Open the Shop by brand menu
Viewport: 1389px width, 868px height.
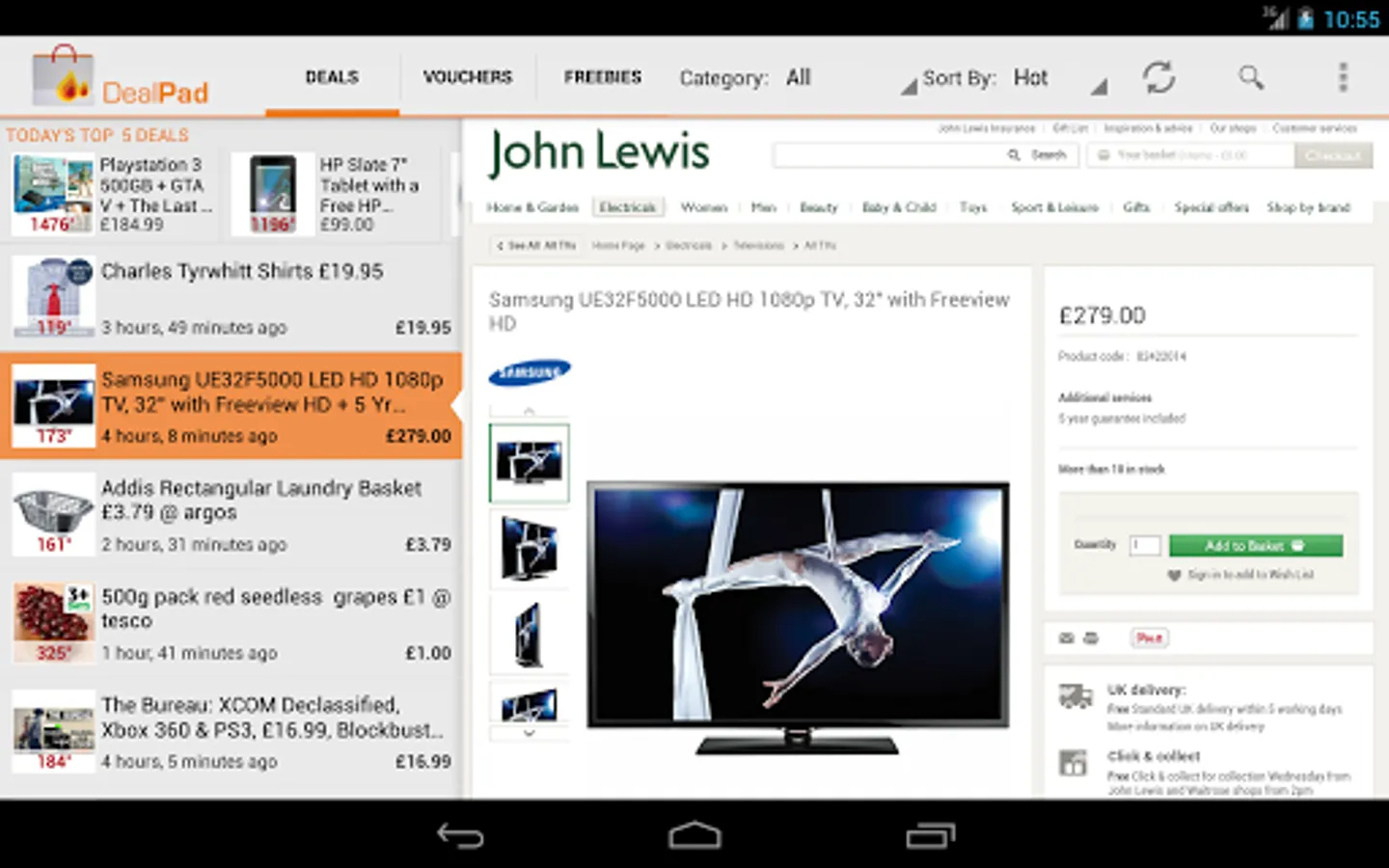(1308, 207)
